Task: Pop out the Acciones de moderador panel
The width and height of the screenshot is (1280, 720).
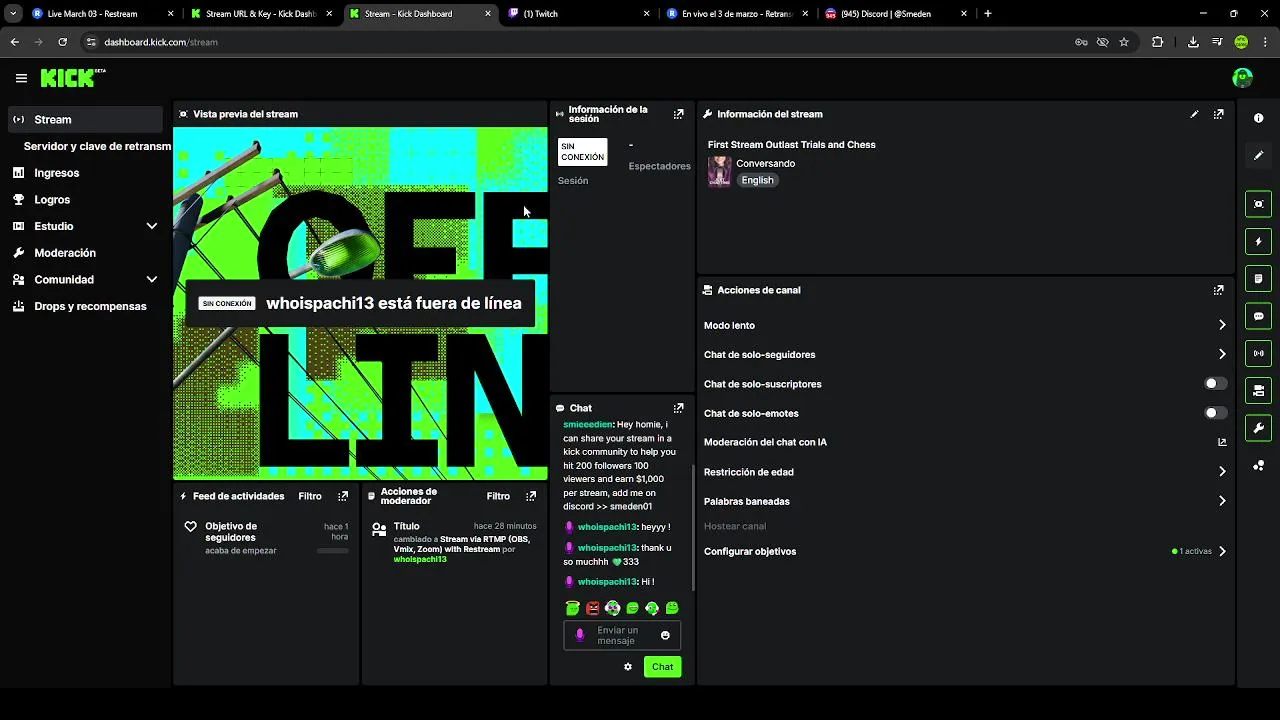Action: tap(531, 496)
